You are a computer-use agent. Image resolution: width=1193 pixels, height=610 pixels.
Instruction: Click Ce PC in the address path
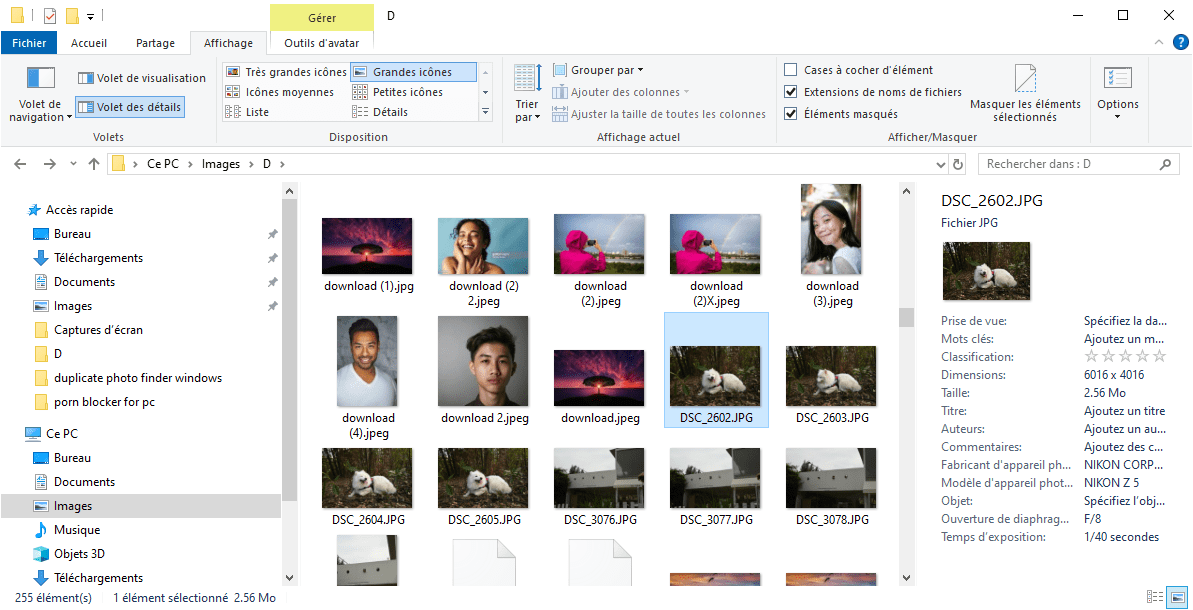pyautogui.click(x=163, y=164)
